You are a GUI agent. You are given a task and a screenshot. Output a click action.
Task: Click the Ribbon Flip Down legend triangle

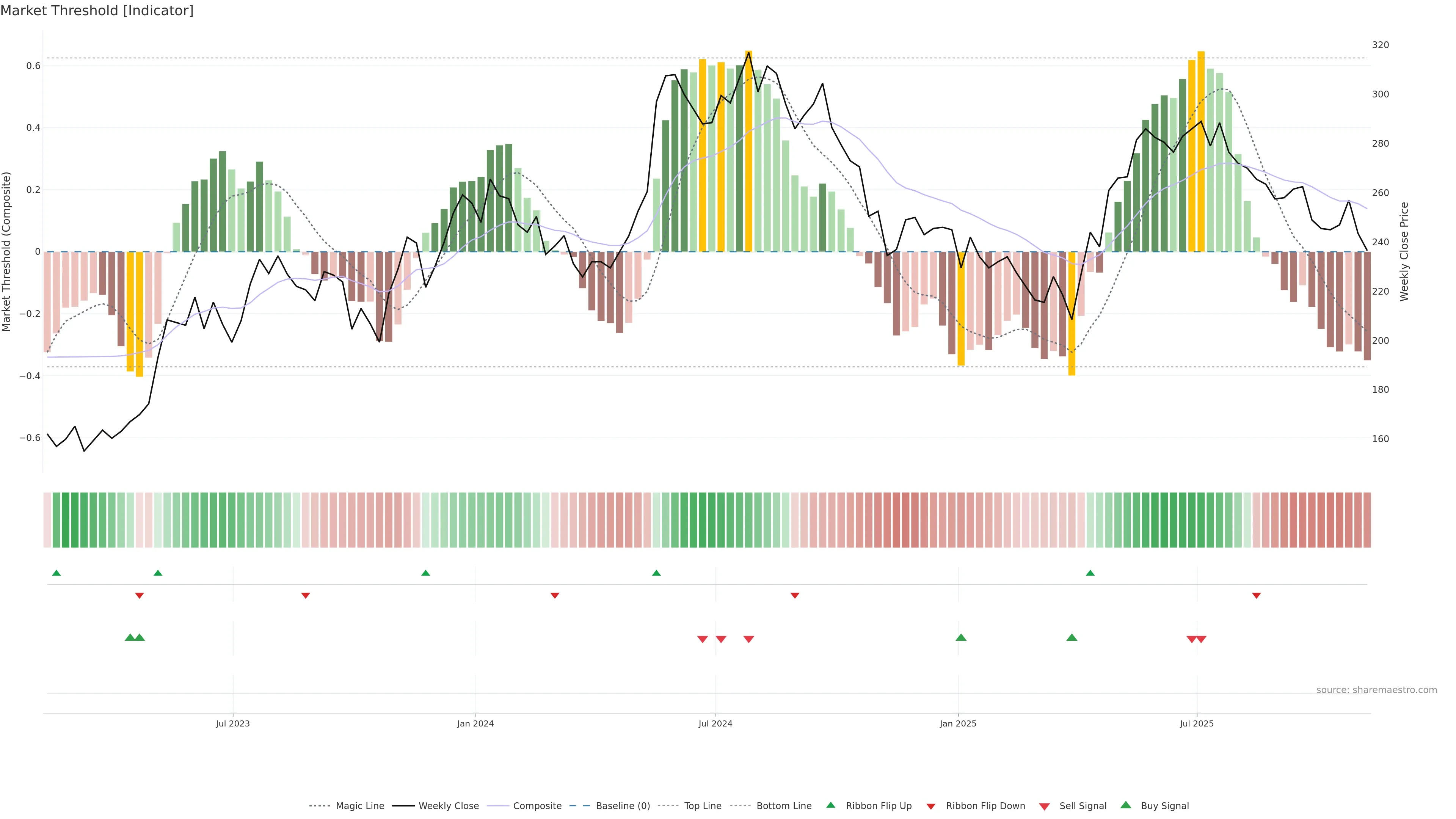coord(930,806)
